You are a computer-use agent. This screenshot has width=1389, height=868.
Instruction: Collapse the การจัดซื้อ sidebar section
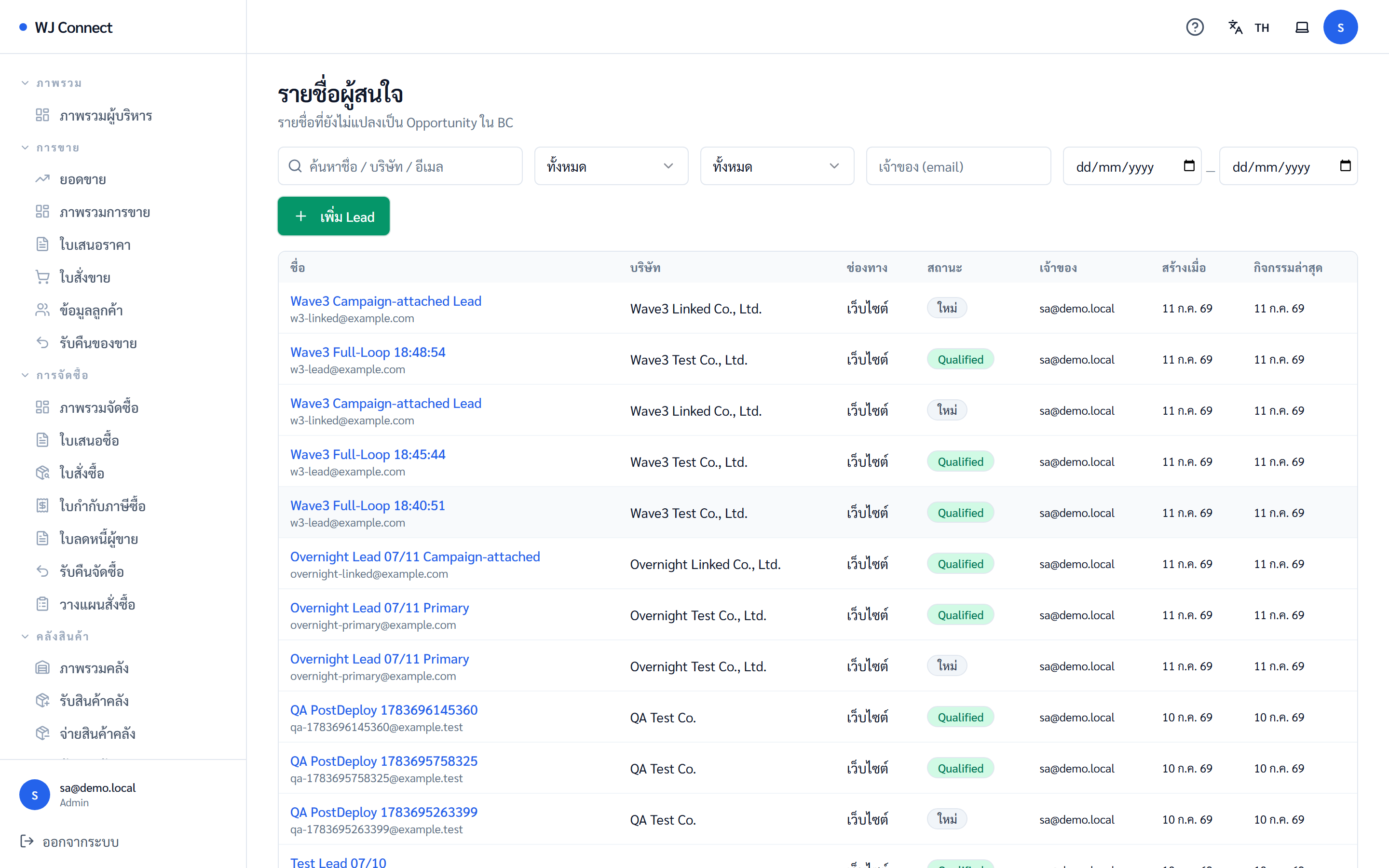(54, 375)
